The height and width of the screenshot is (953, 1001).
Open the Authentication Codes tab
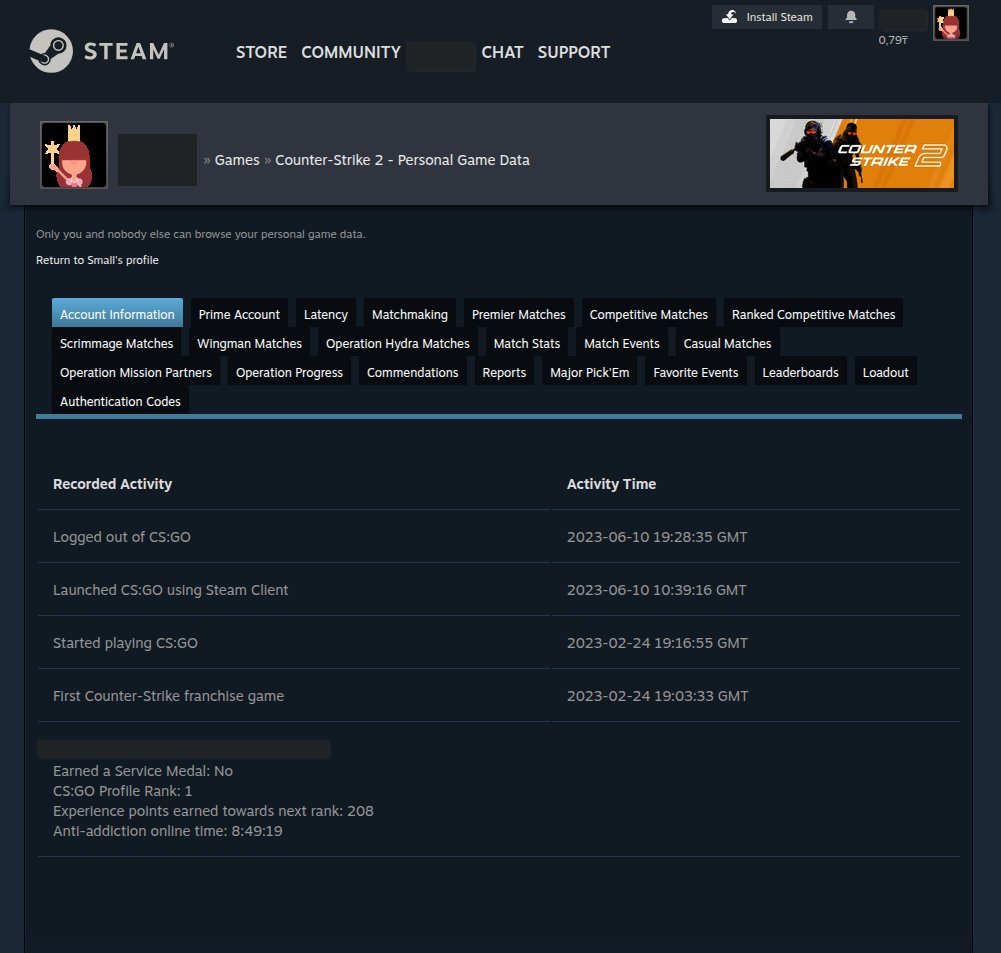click(x=120, y=401)
